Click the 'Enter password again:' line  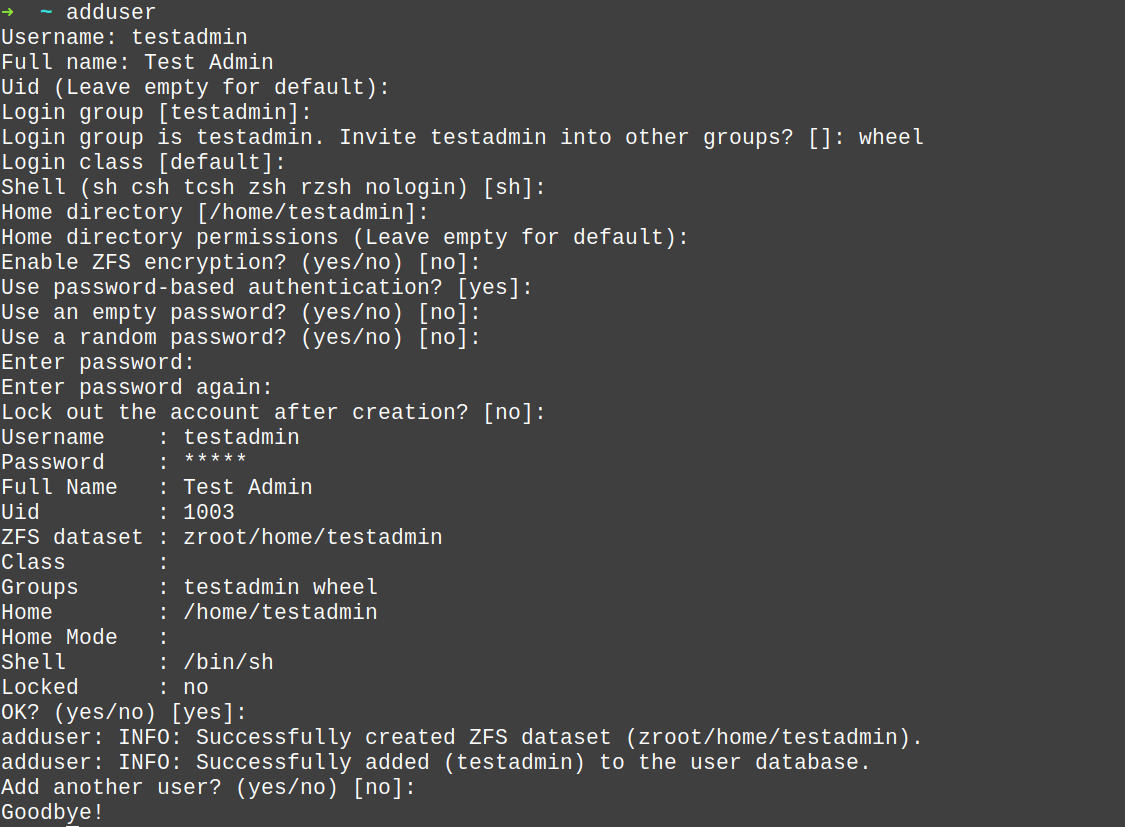(x=137, y=387)
